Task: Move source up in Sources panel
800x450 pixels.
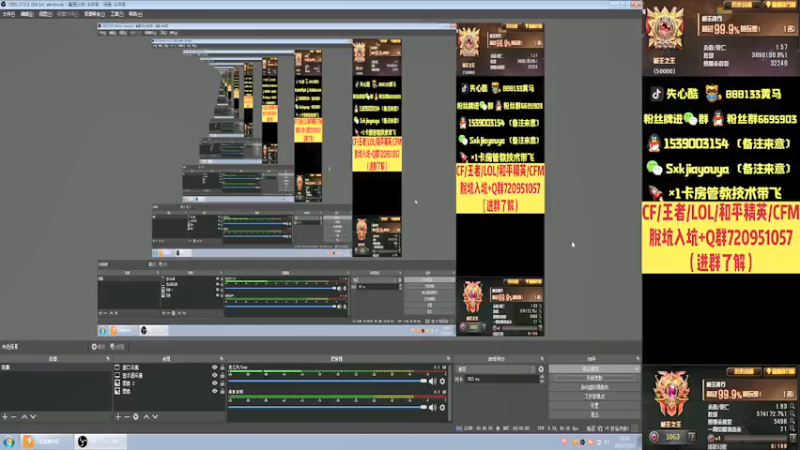Action: [146, 417]
